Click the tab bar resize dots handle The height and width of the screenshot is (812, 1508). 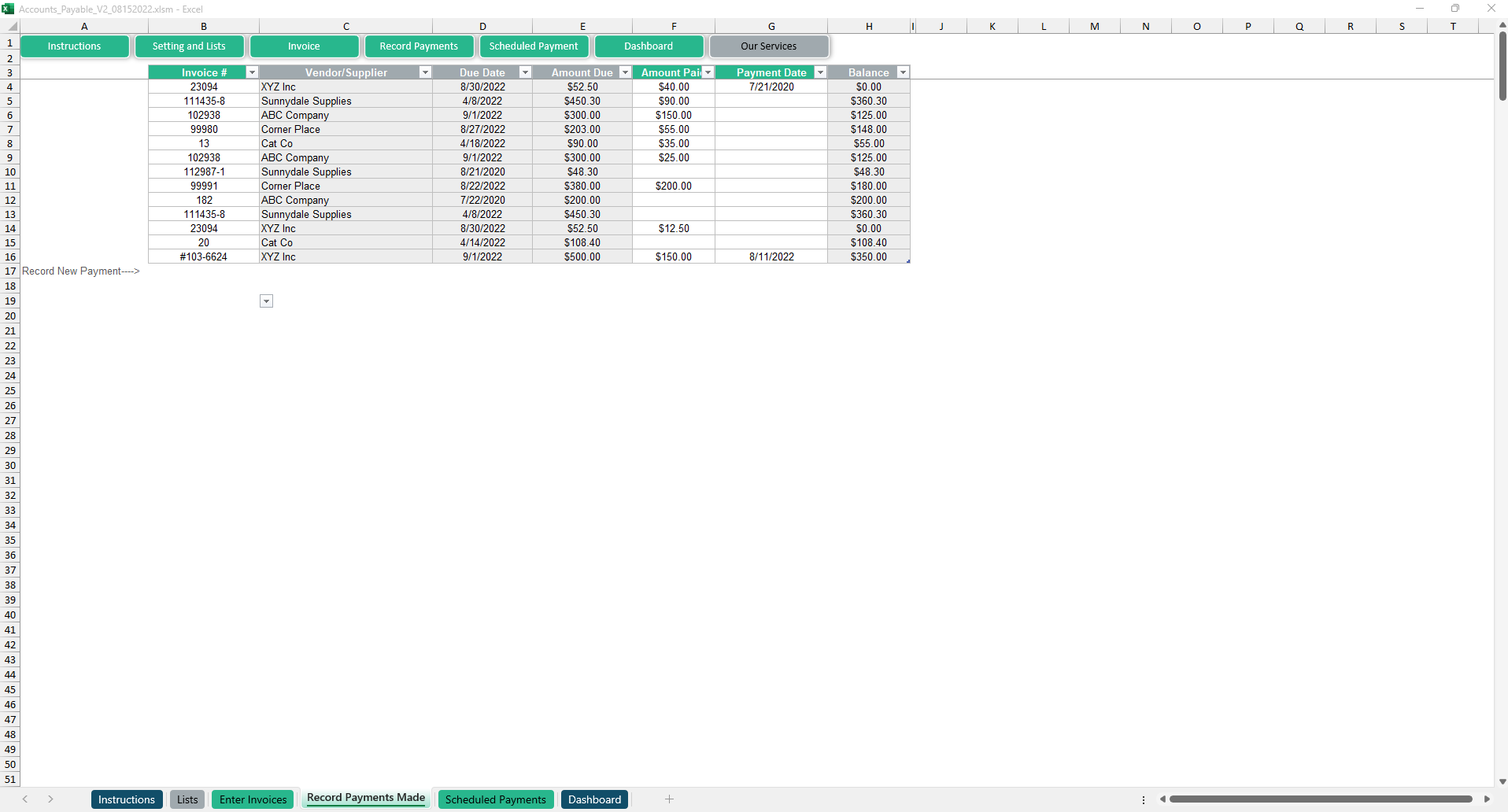[1144, 799]
